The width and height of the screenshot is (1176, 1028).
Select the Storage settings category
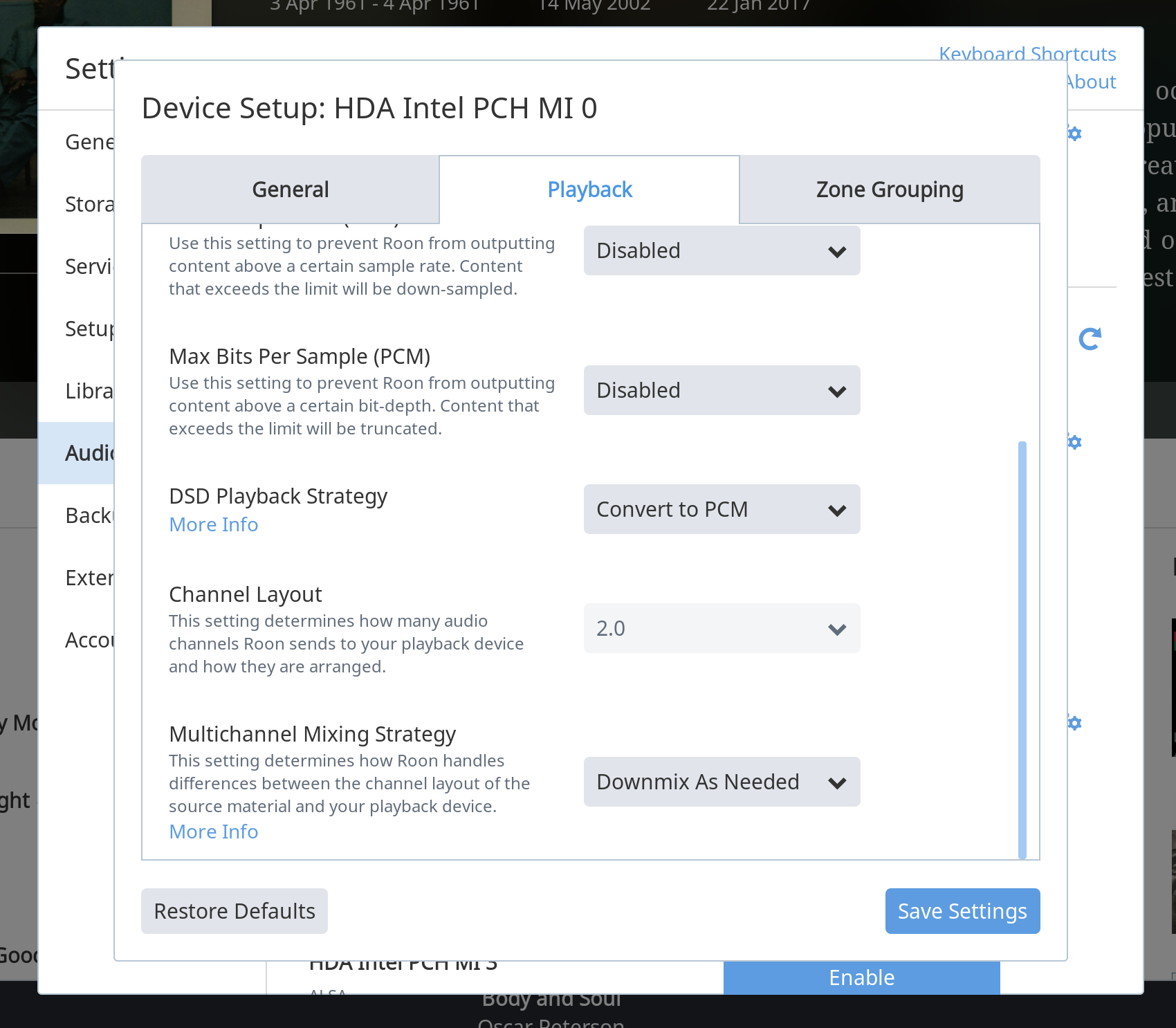click(x=76, y=204)
